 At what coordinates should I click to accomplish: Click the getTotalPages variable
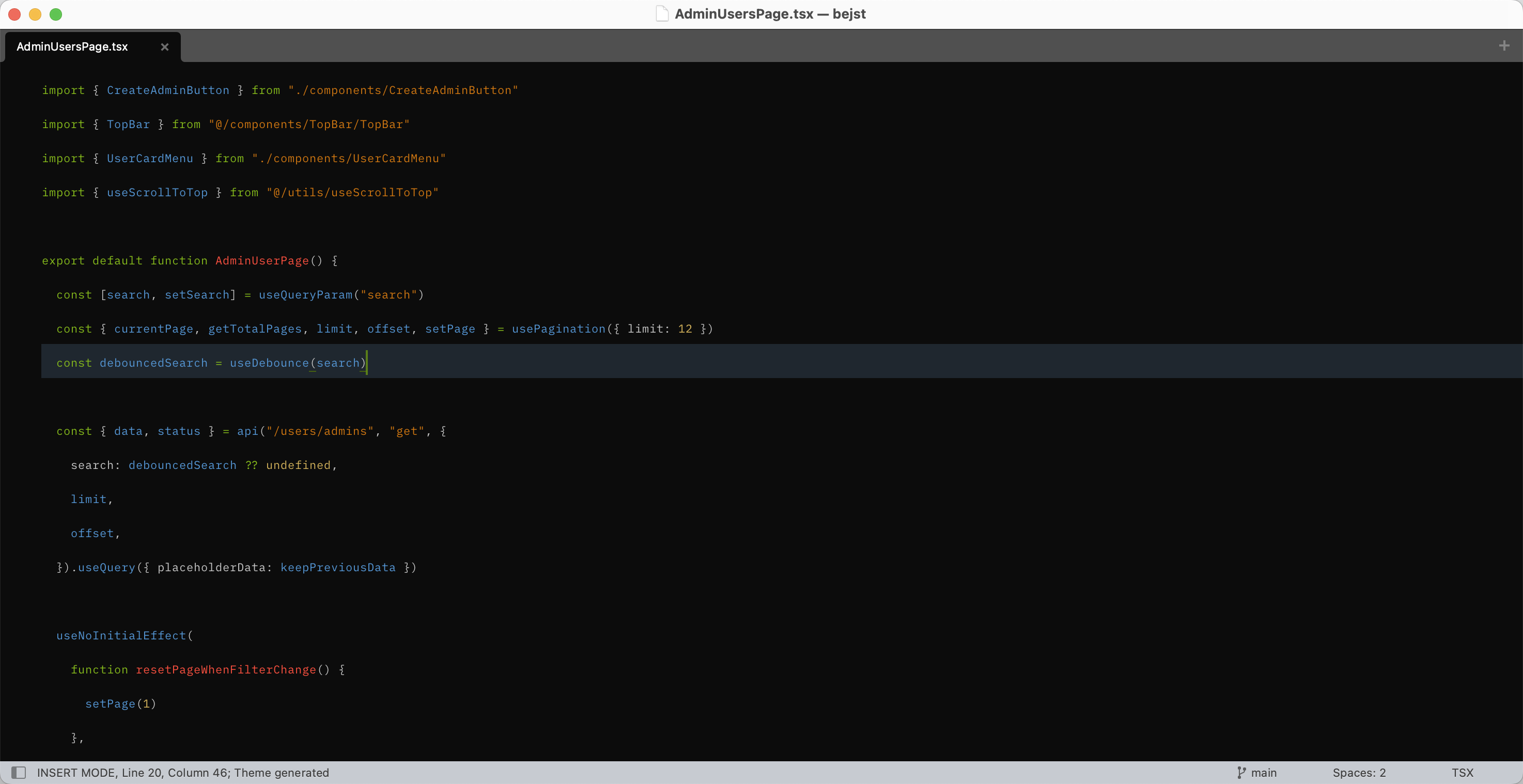255,329
